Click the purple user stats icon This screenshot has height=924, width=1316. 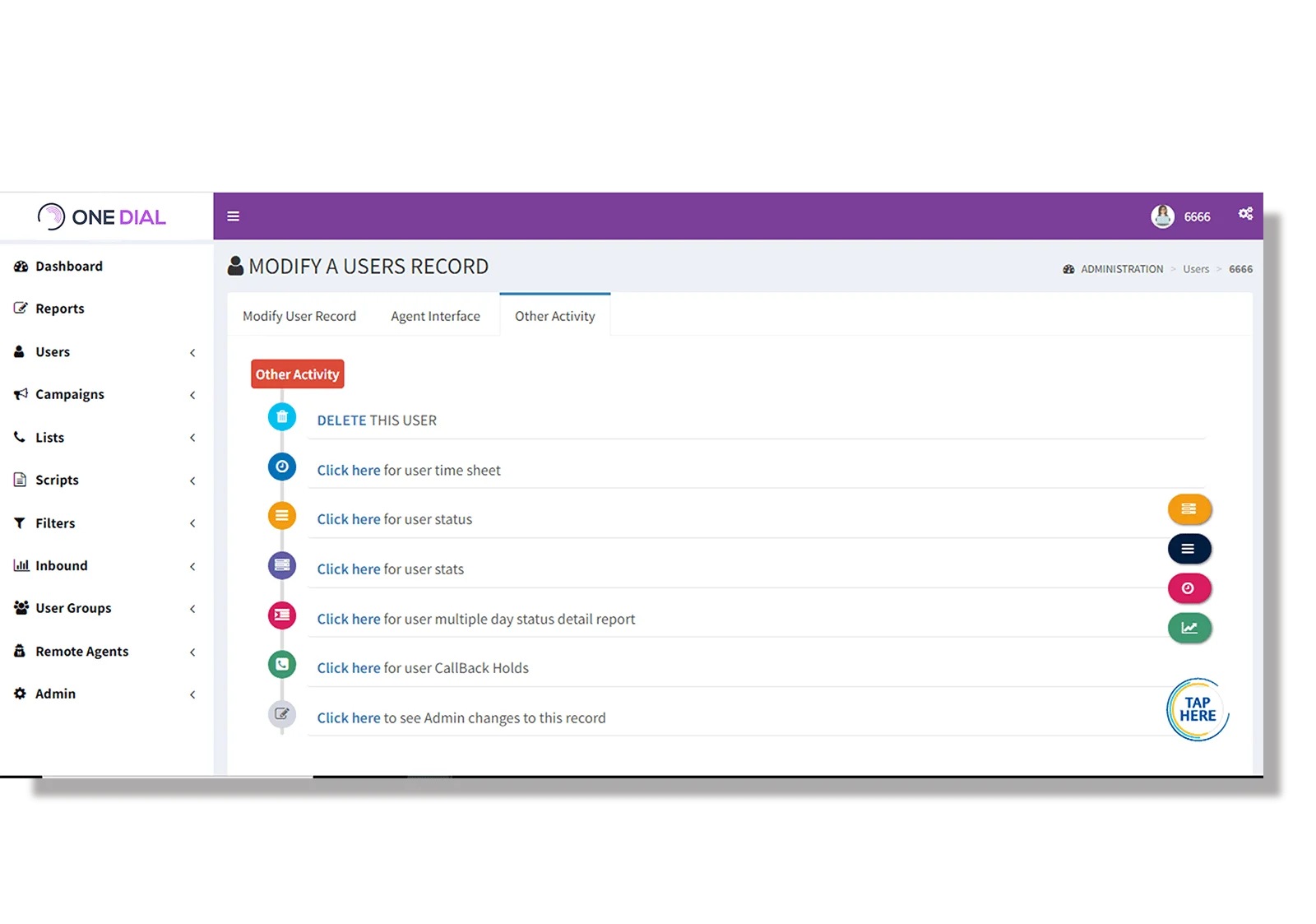(x=281, y=565)
